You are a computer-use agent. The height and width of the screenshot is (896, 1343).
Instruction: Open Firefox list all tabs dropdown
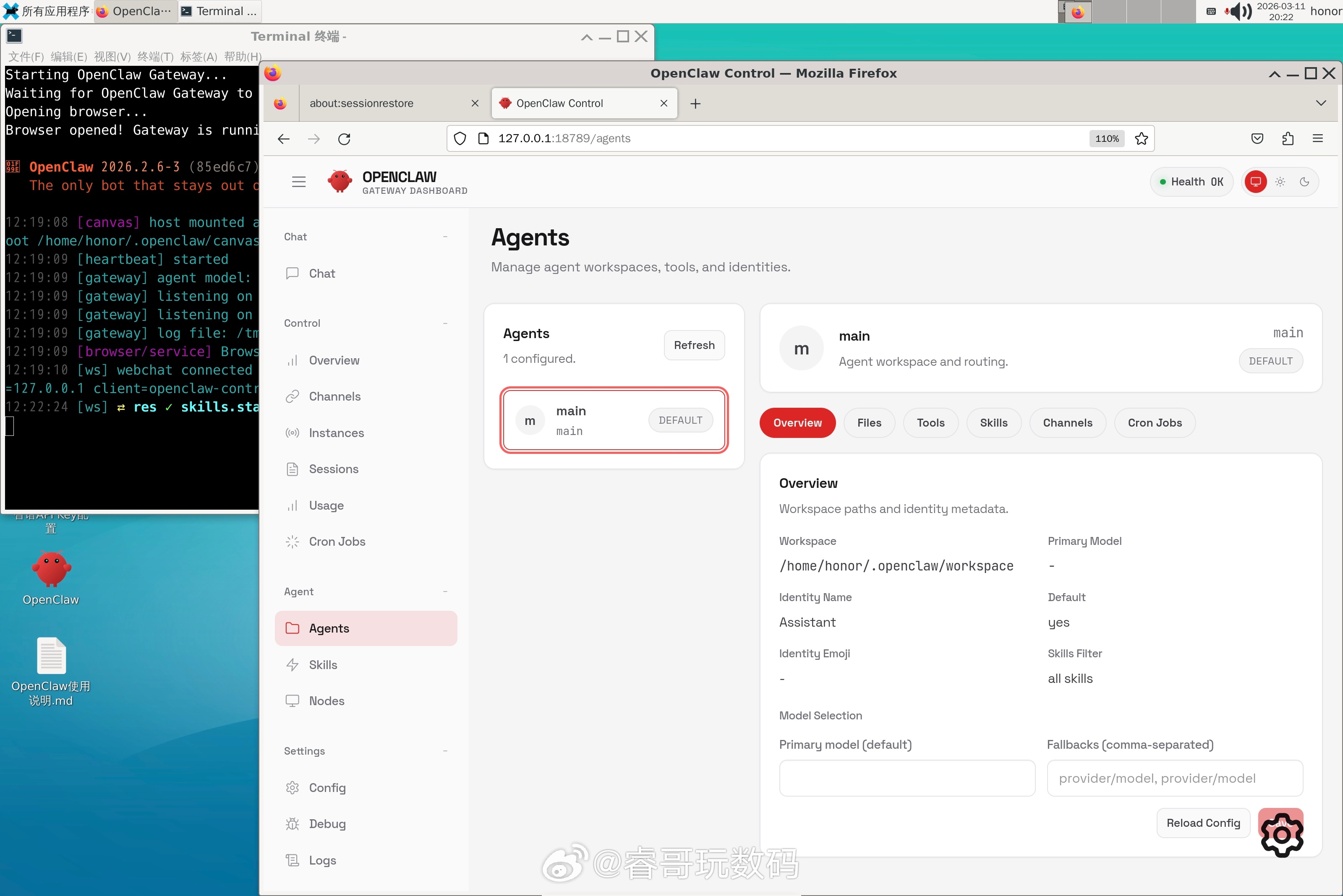1321,104
